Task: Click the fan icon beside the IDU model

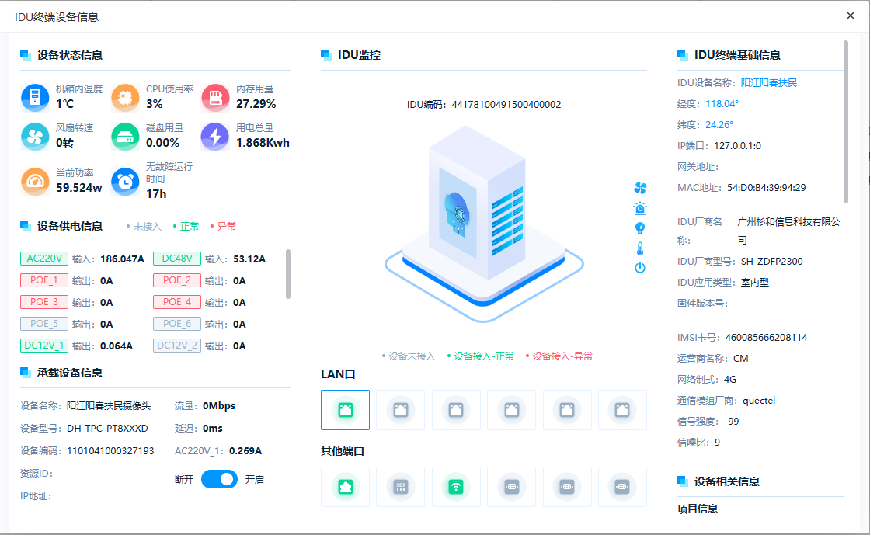Action: (x=640, y=188)
